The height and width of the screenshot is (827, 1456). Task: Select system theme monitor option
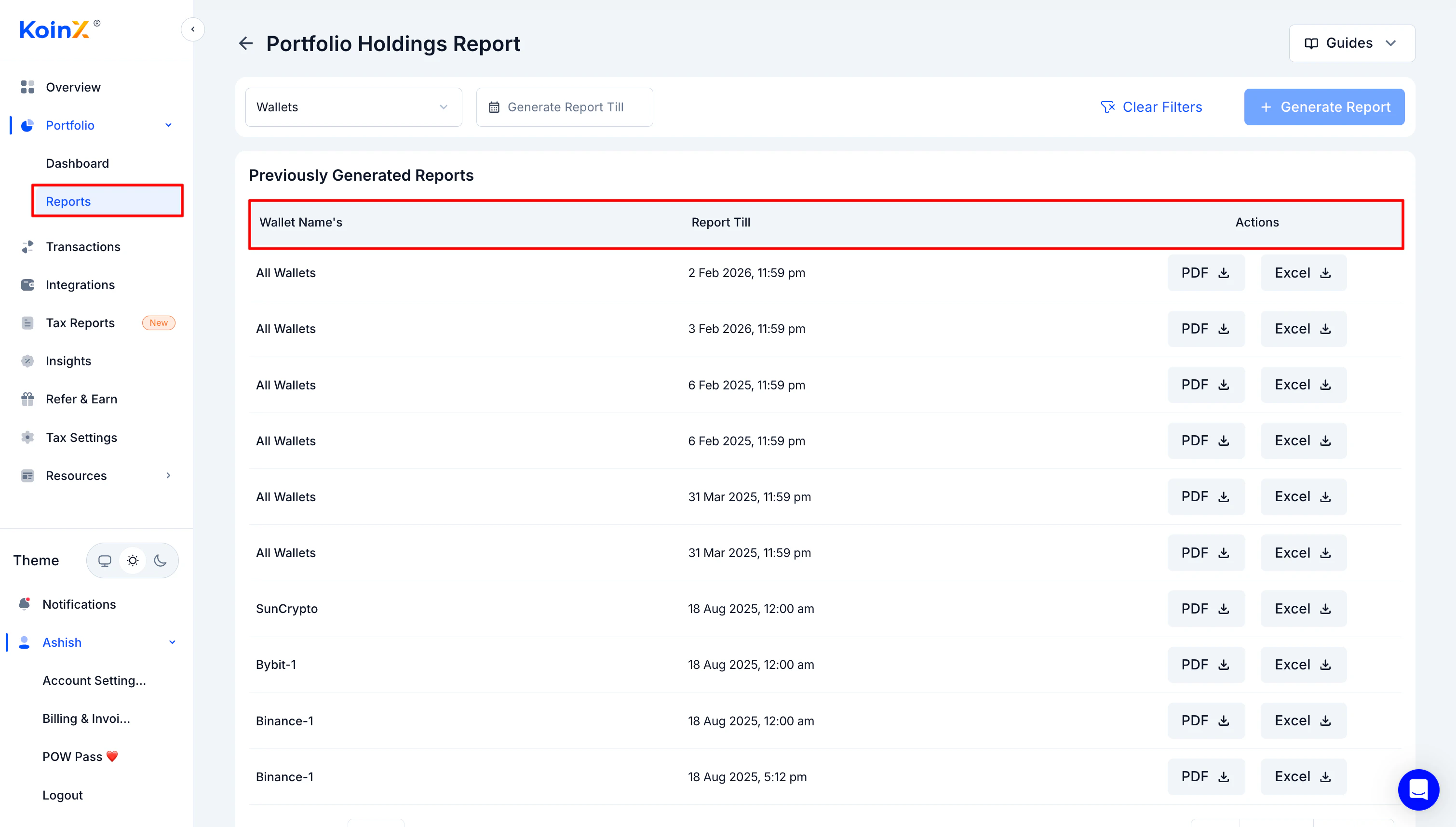tap(105, 560)
